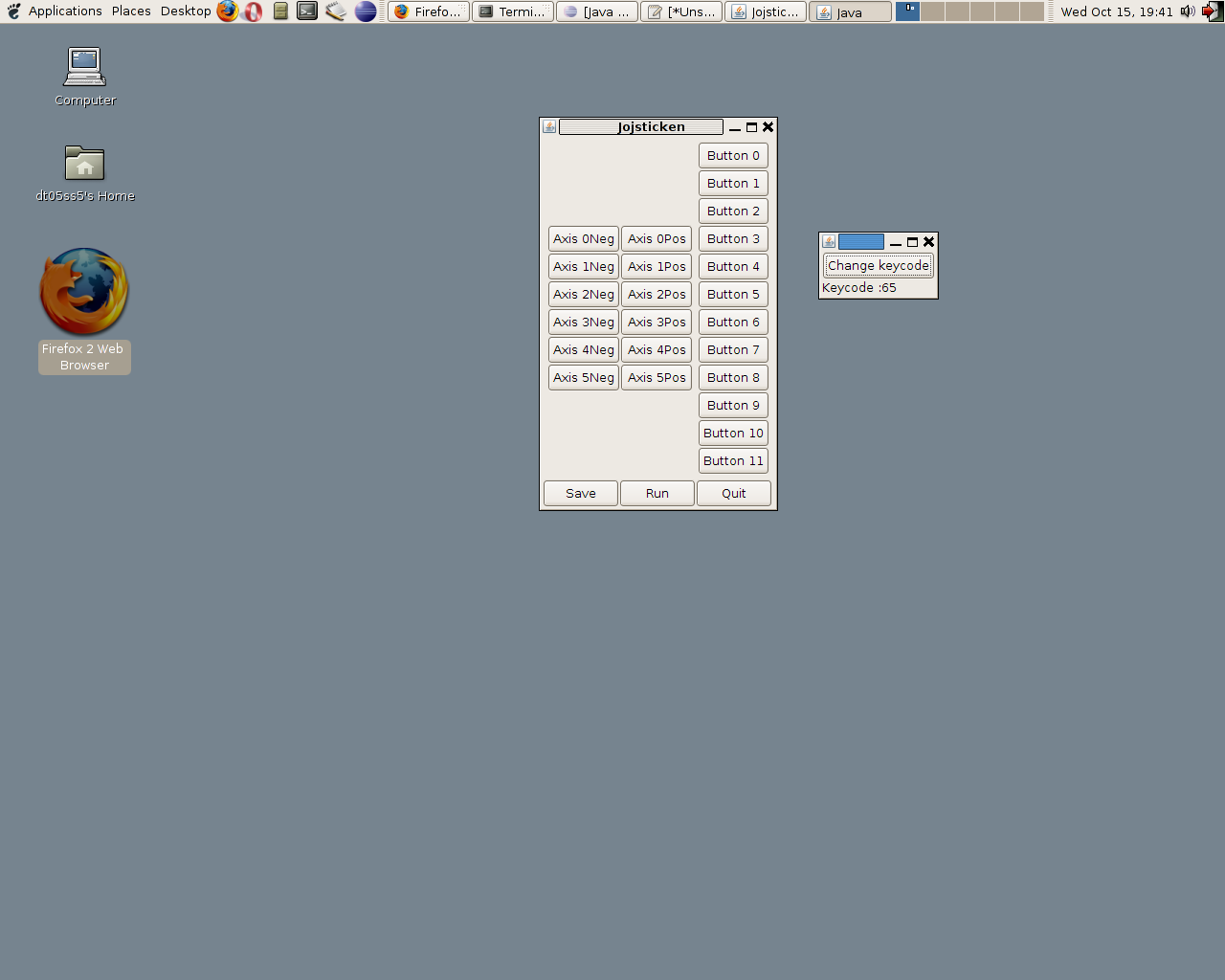1225x980 pixels.
Task: Open the Applications menu
Action: (x=64, y=11)
